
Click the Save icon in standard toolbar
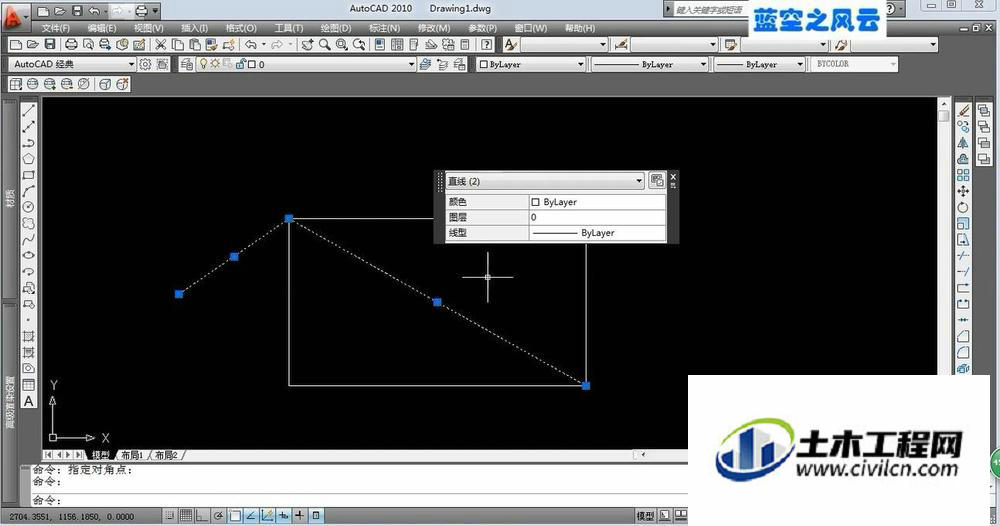click(50, 44)
